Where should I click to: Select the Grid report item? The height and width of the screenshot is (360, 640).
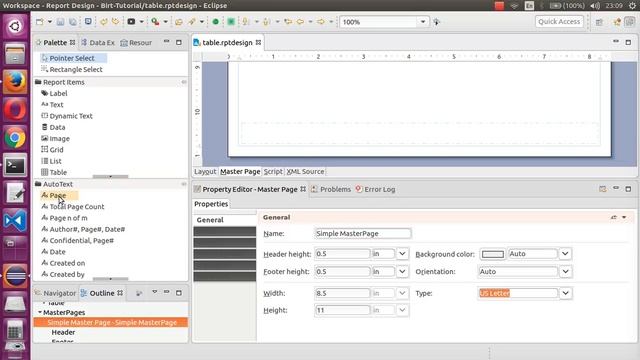coord(56,150)
